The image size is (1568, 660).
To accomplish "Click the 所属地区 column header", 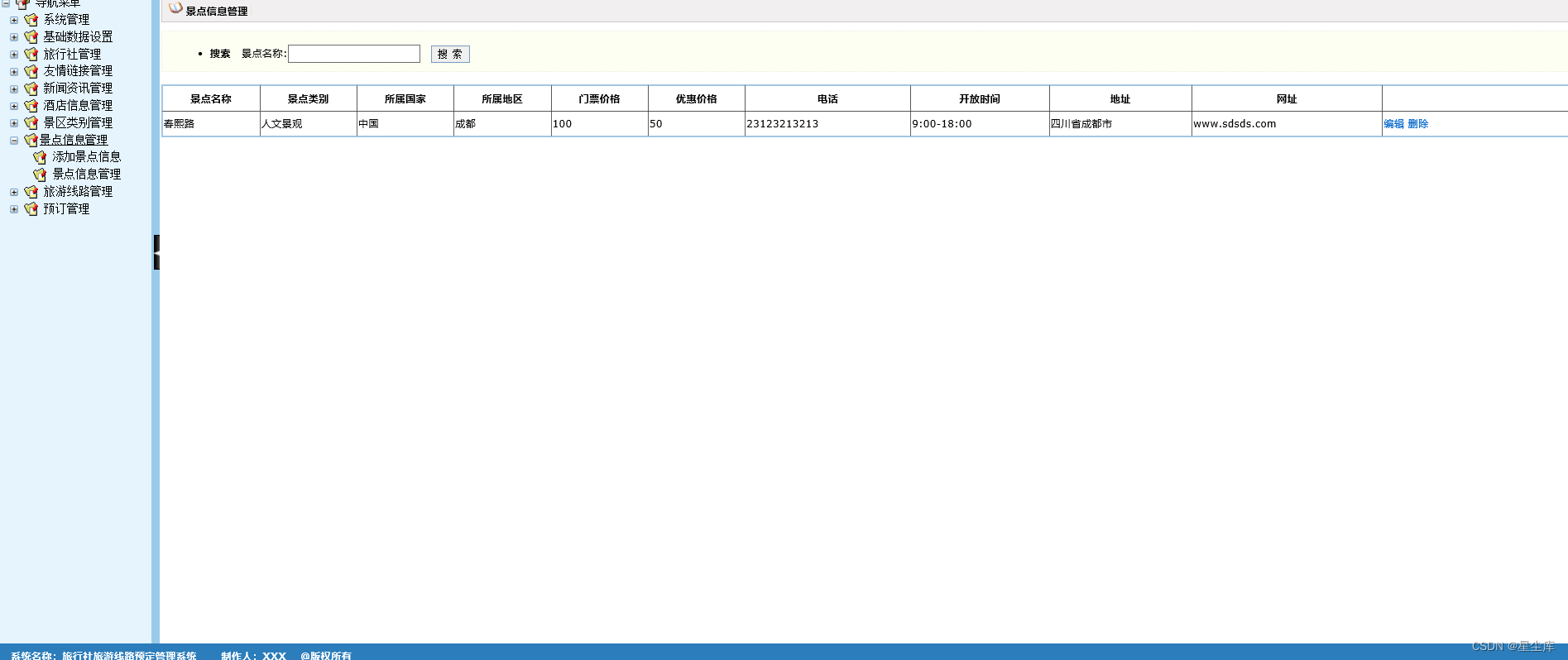I will coord(502,98).
